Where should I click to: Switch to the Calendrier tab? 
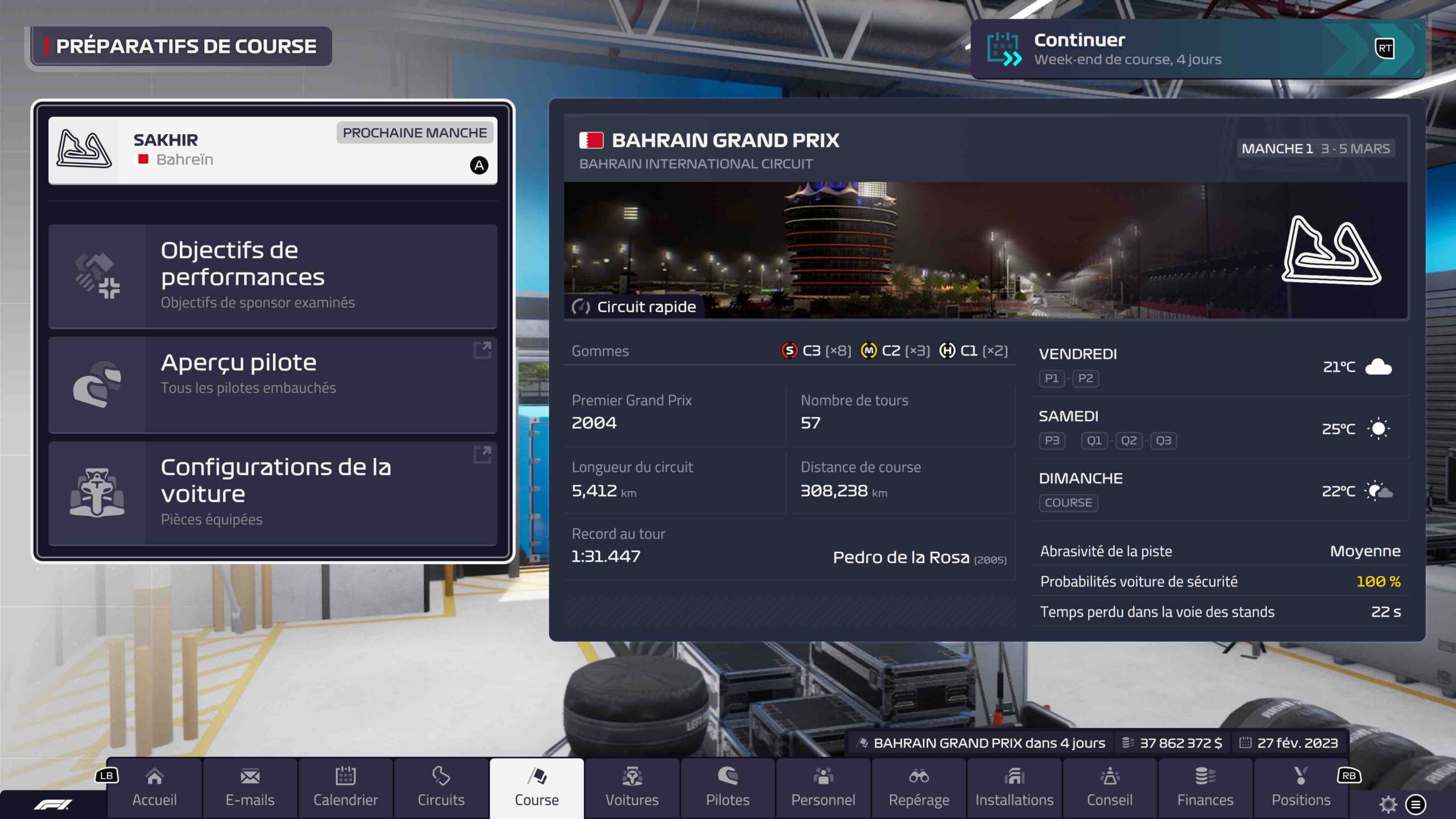coord(345,788)
